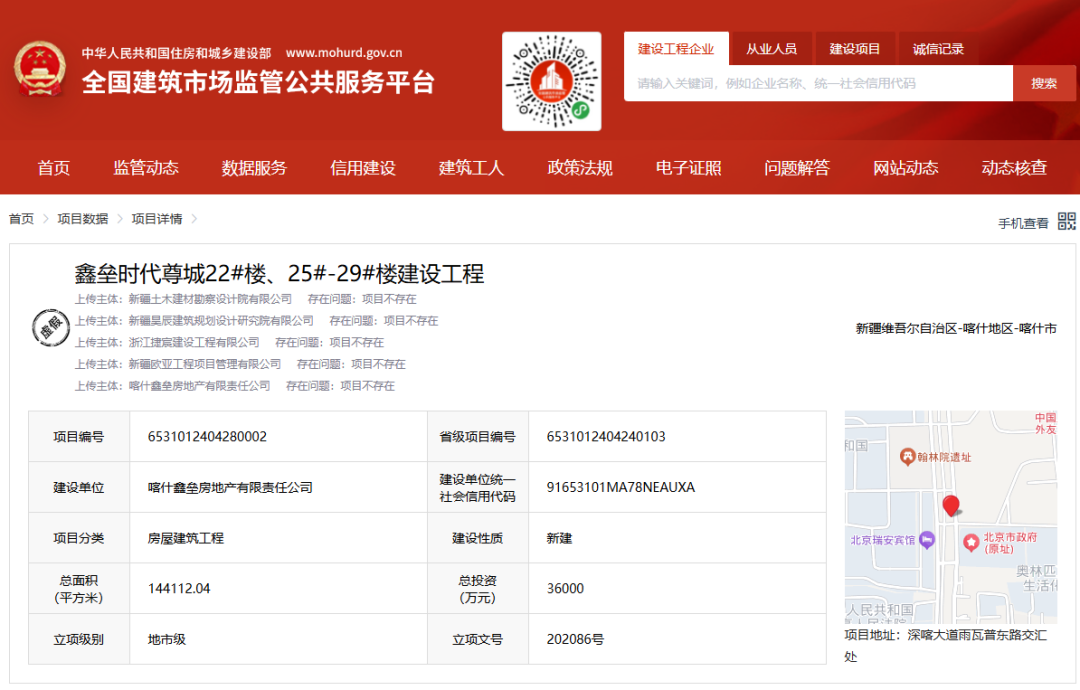Focus the keyword search input field
This screenshot has height=690, width=1080.
818,83
